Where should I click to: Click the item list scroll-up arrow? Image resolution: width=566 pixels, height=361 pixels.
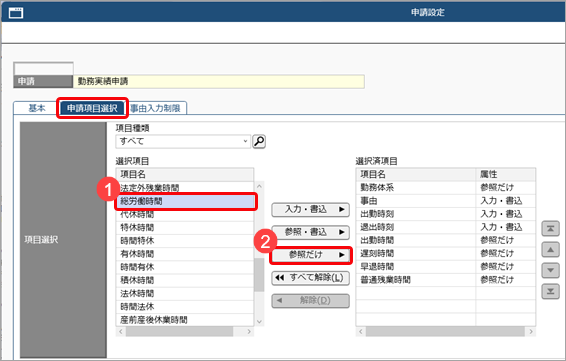259,186
